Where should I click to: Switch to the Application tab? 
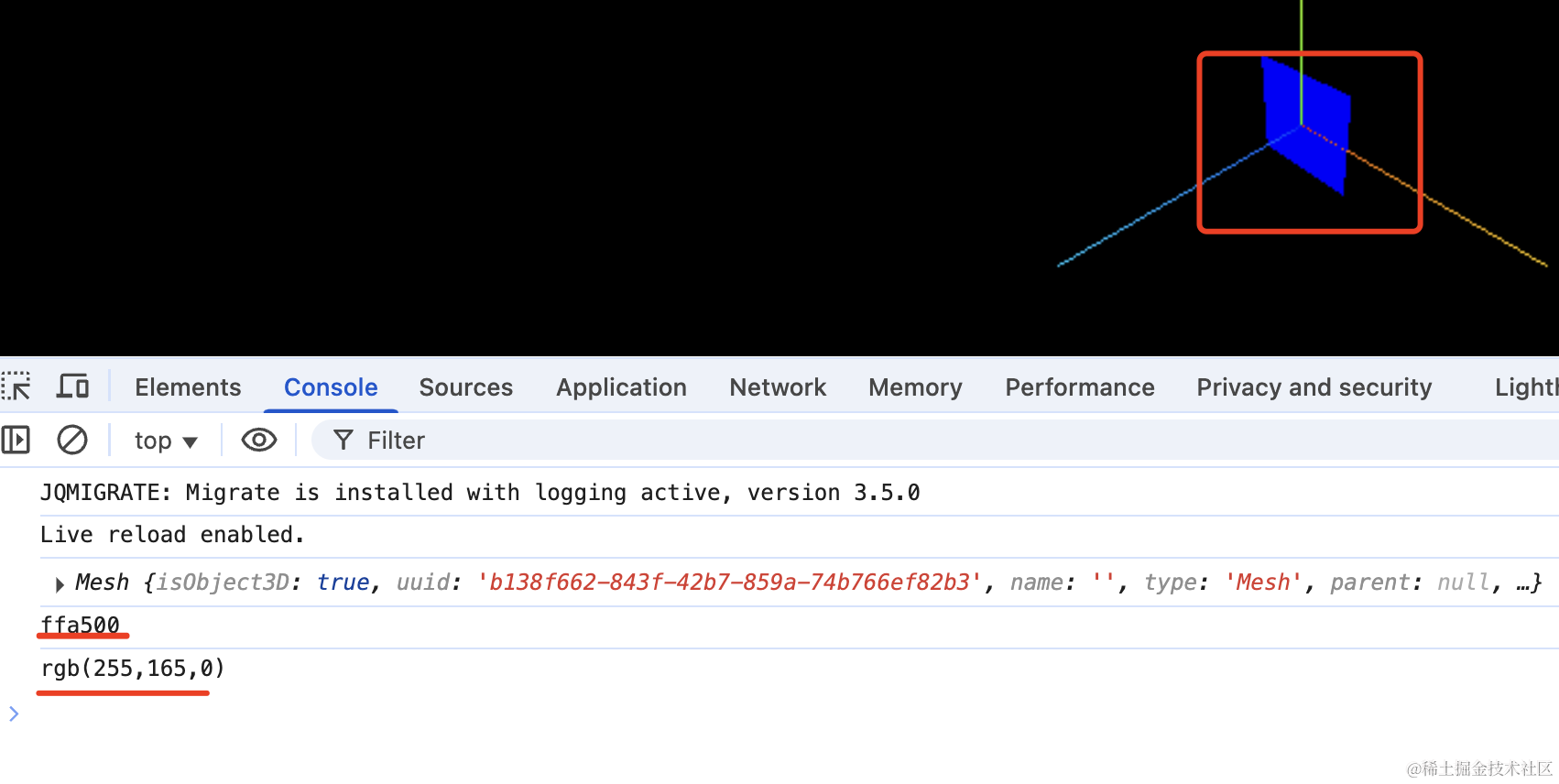621,387
